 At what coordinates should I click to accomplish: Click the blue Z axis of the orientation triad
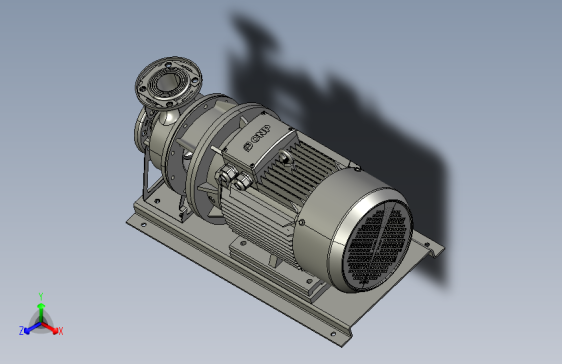pos(30,328)
